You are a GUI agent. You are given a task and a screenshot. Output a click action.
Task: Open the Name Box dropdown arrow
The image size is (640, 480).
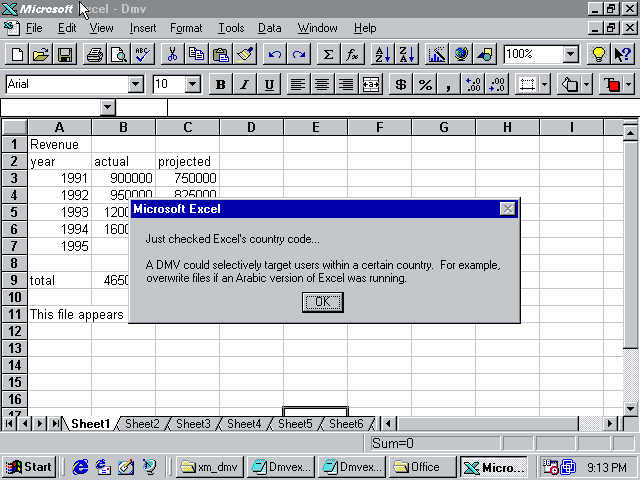[107, 107]
